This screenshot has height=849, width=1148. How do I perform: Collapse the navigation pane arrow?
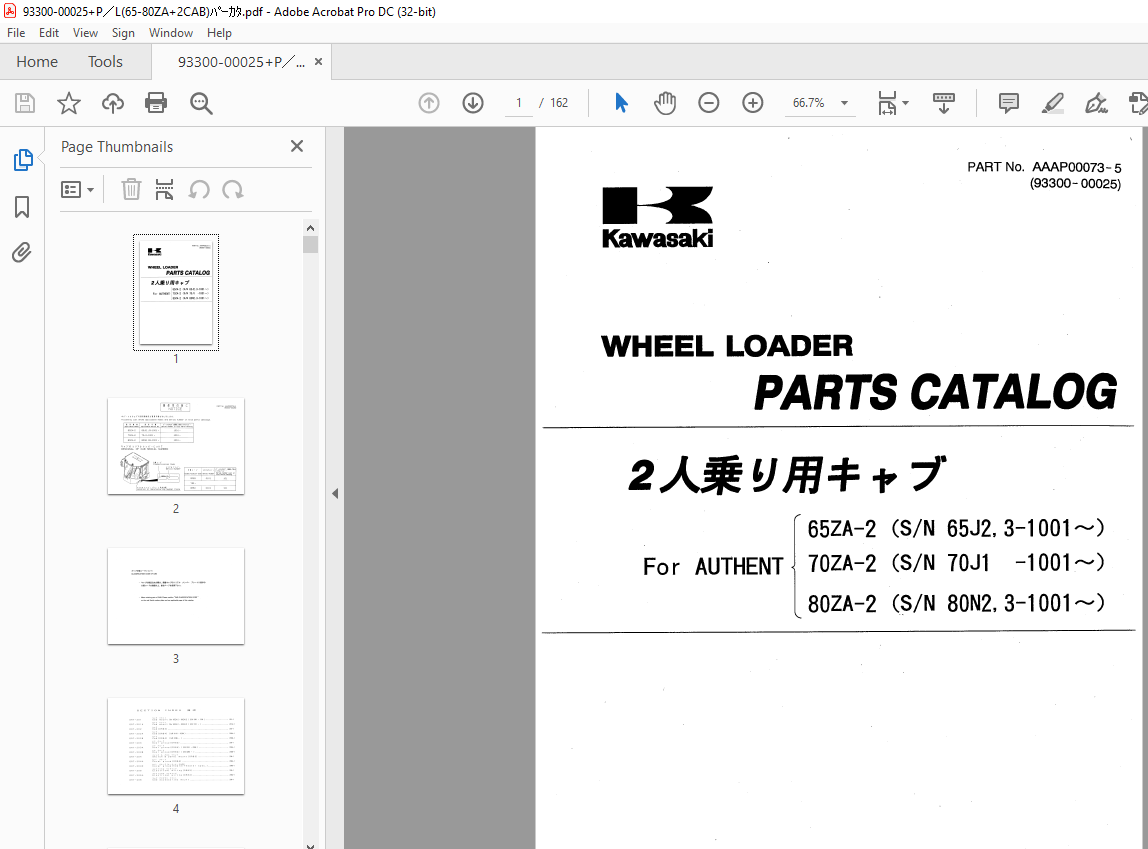coord(335,493)
